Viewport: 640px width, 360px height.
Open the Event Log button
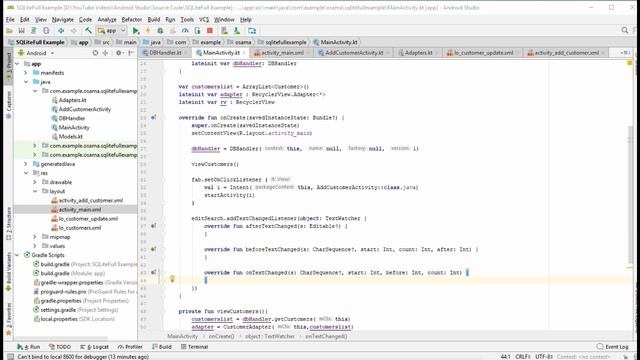coord(613,347)
